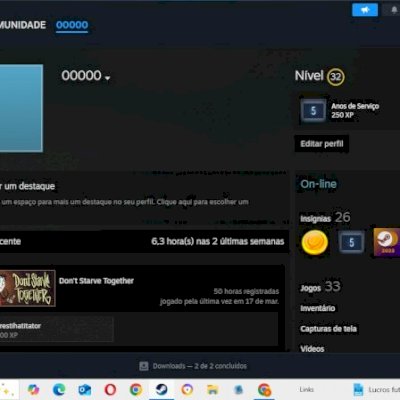400x400 pixels.
Task: Open Copilot from the taskbar
Action: point(33,389)
